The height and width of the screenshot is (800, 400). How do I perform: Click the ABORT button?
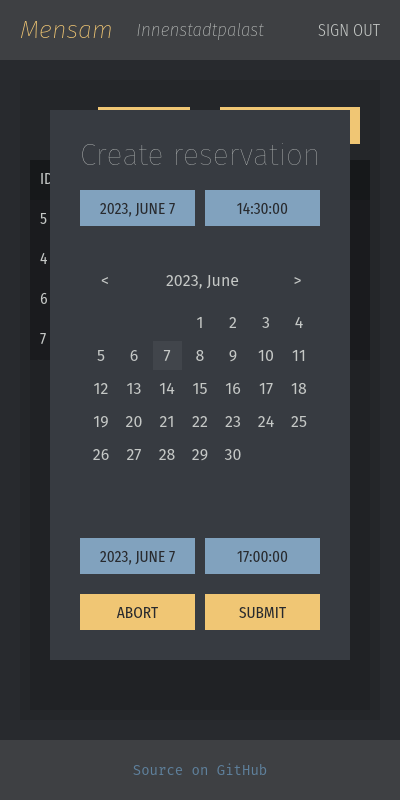(x=137, y=612)
